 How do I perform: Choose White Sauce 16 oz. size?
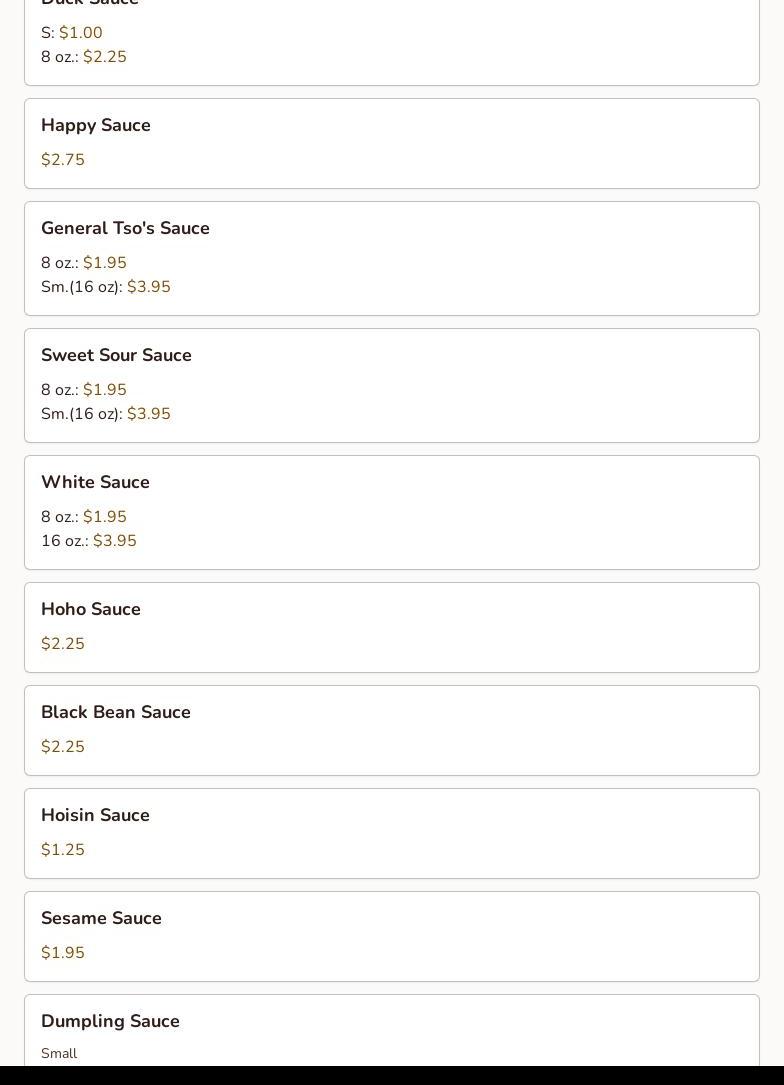pyautogui.click(x=89, y=541)
